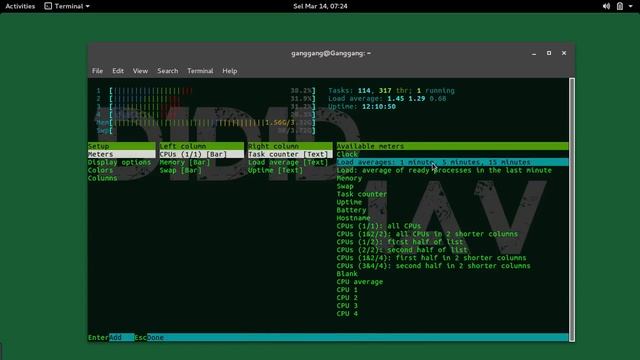640x360 pixels.
Task: Click the date and time in top bar
Action: pyautogui.click(x=320, y=6)
